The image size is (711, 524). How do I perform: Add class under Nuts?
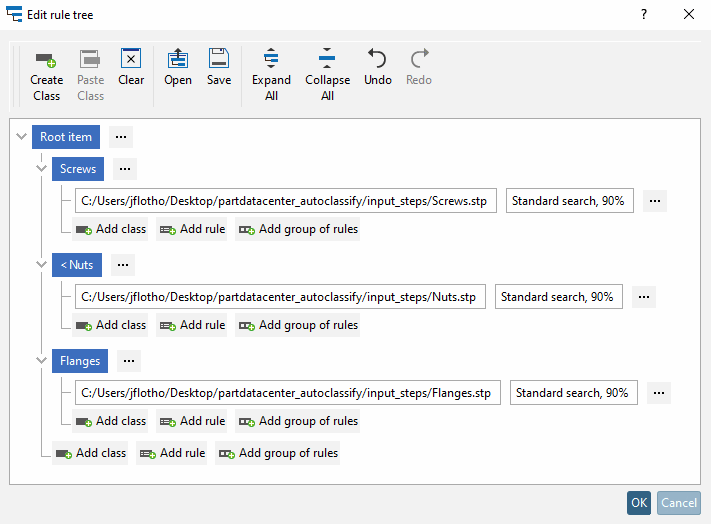click(x=110, y=325)
